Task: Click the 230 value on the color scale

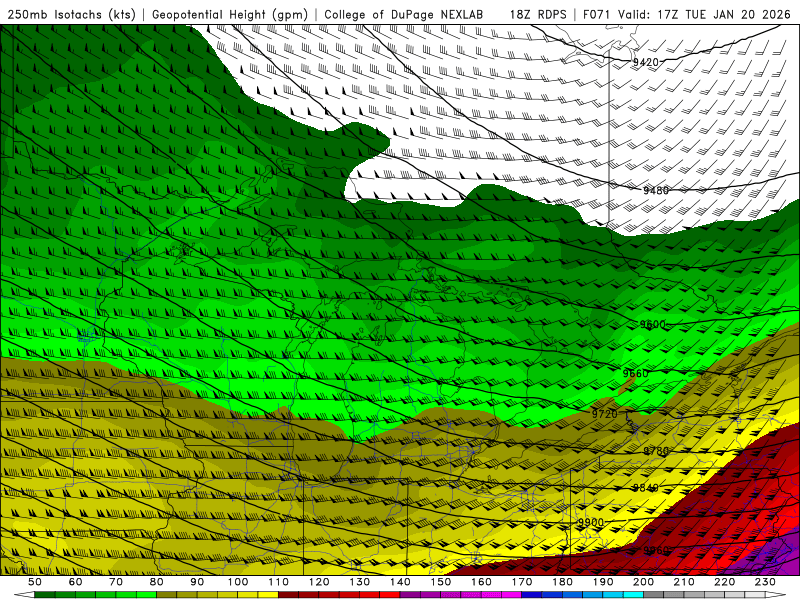Action: pos(765,582)
